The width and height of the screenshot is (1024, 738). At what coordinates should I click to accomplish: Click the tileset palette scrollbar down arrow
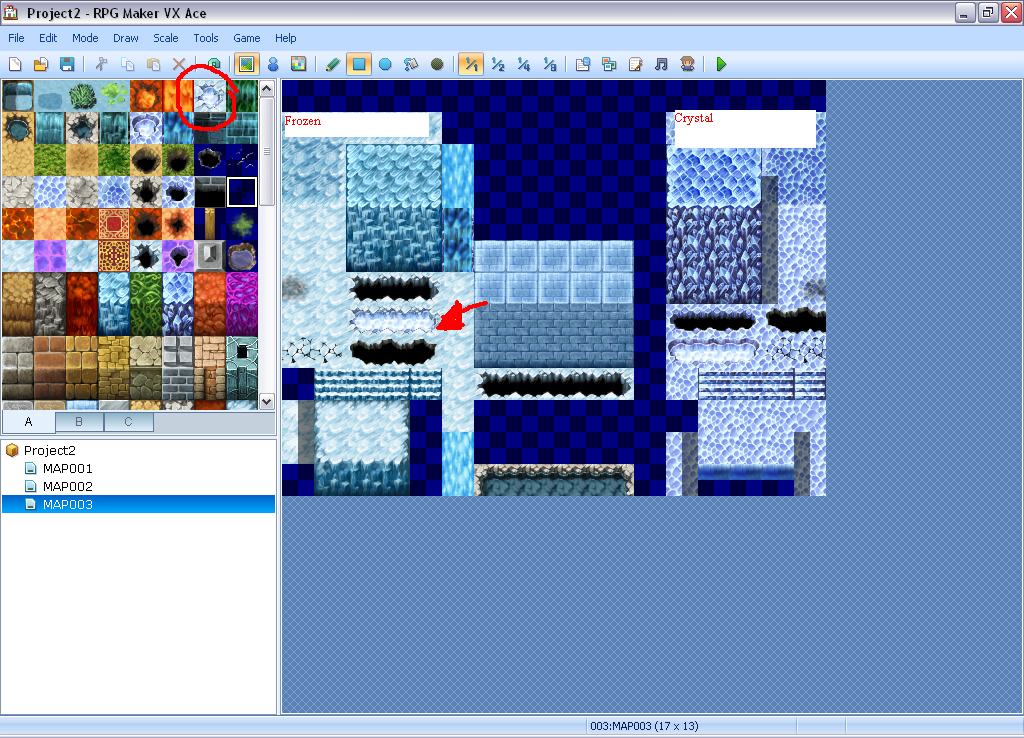(x=266, y=400)
